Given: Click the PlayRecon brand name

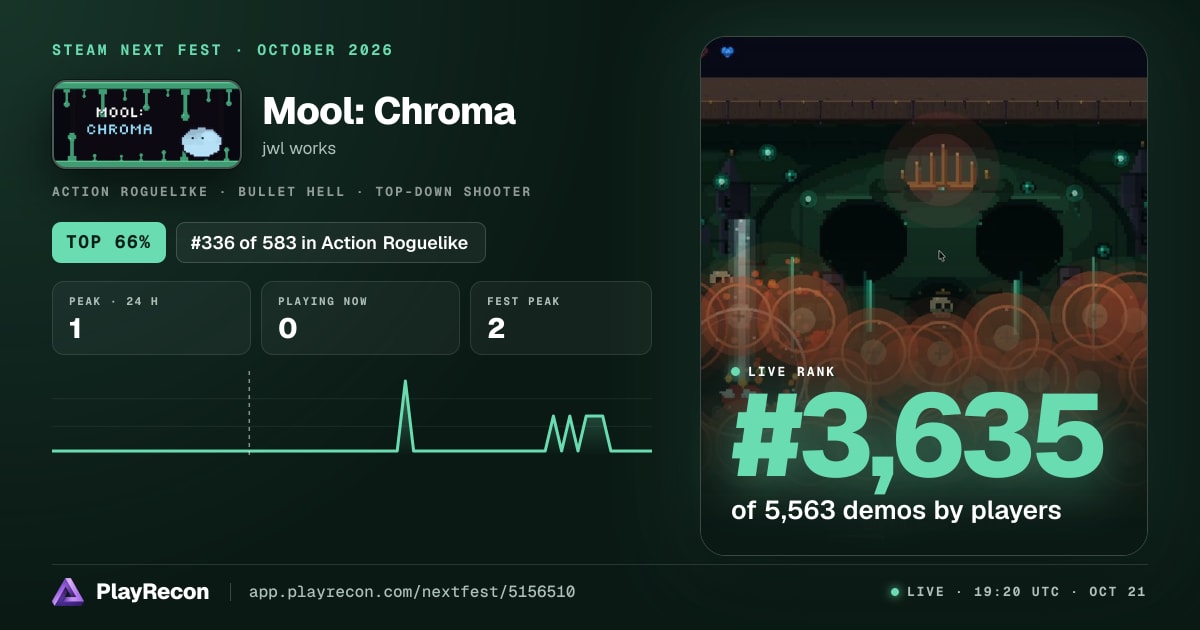Looking at the screenshot, I should point(152,592).
